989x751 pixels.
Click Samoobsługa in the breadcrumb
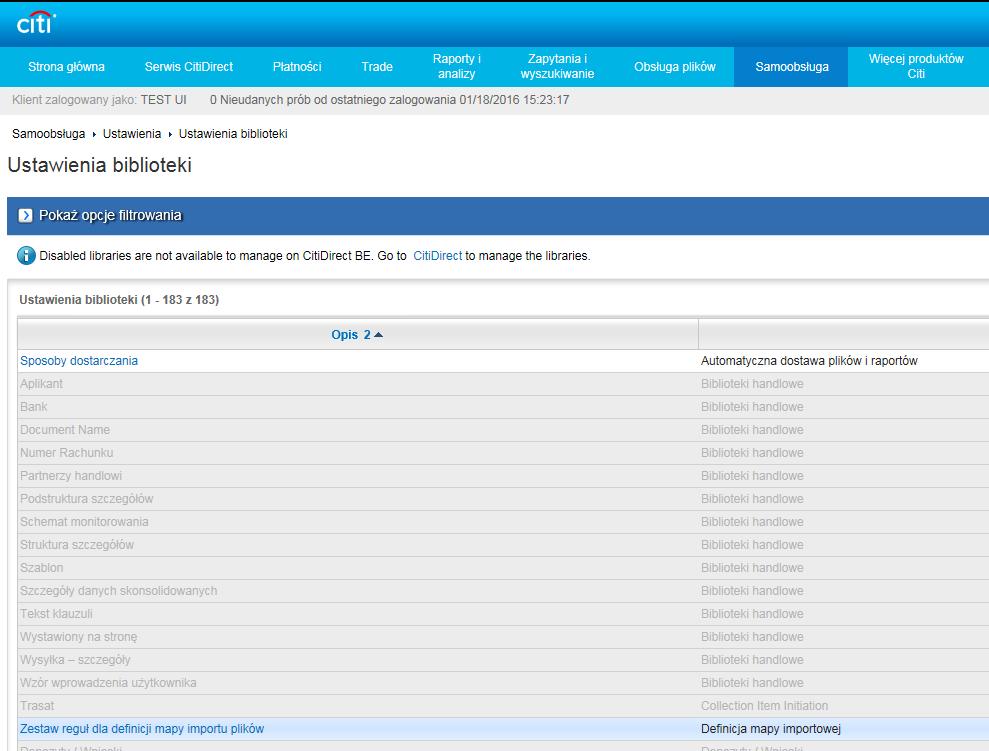click(49, 134)
